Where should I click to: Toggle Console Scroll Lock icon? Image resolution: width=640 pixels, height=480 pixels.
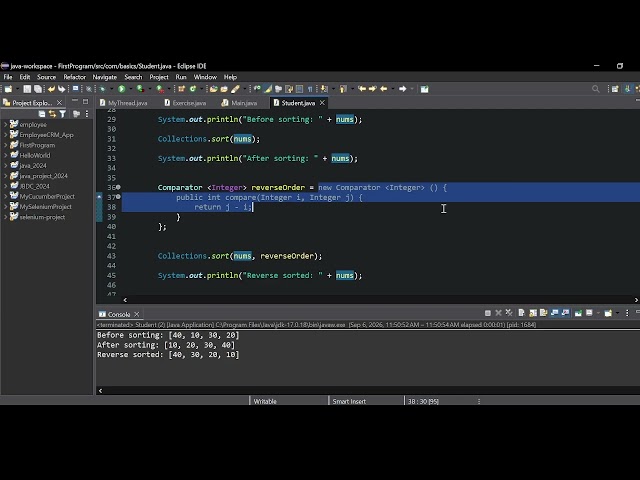[533, 313]
